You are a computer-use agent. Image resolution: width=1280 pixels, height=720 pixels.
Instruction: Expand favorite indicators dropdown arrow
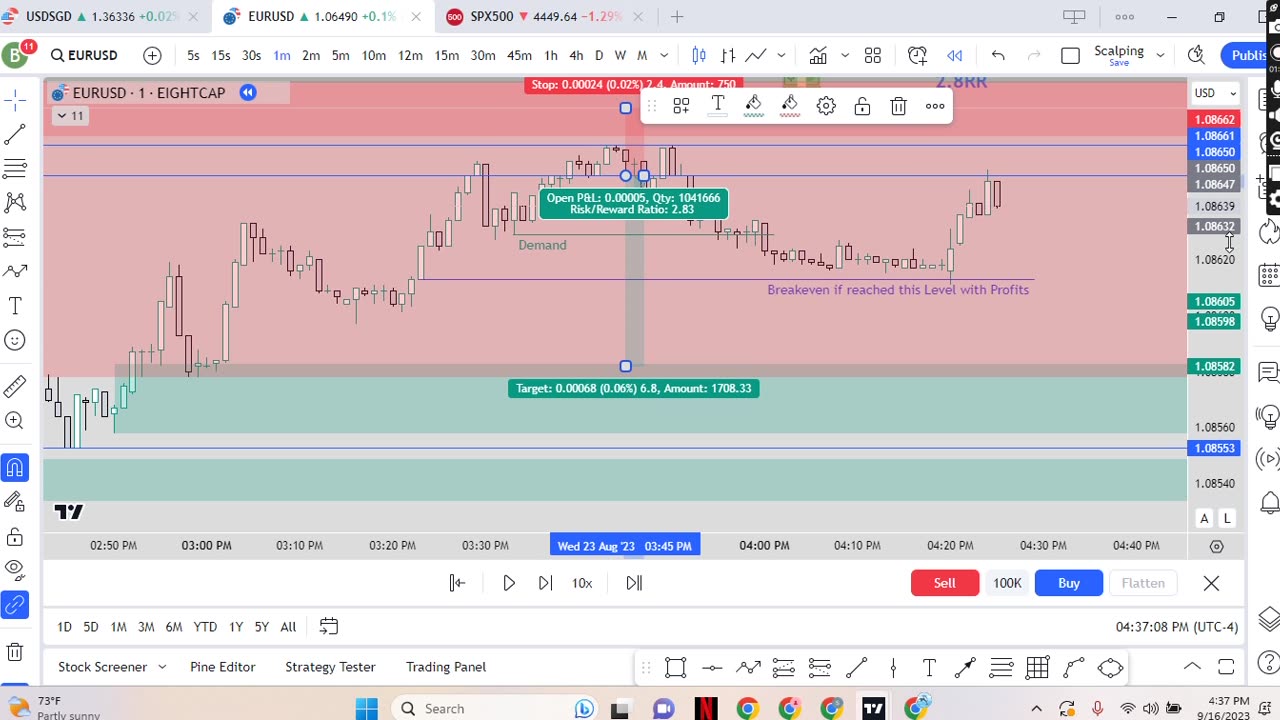coord(845,55)
